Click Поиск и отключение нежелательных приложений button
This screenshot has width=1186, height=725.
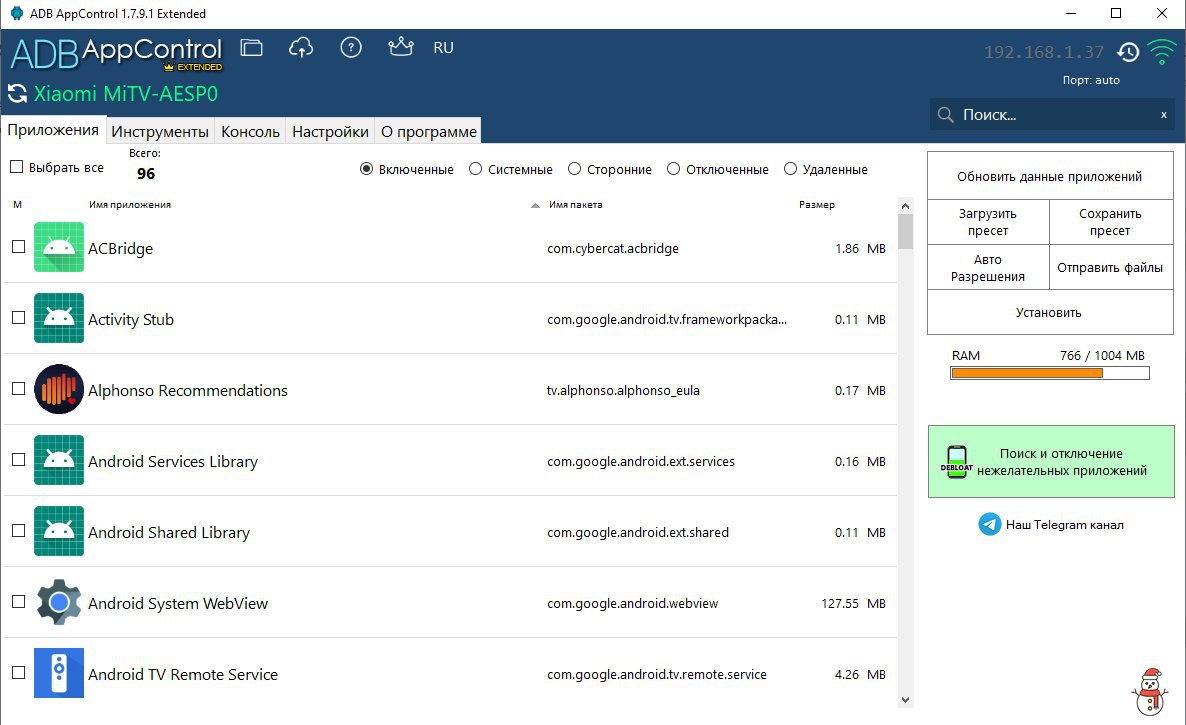point(1051,462)
